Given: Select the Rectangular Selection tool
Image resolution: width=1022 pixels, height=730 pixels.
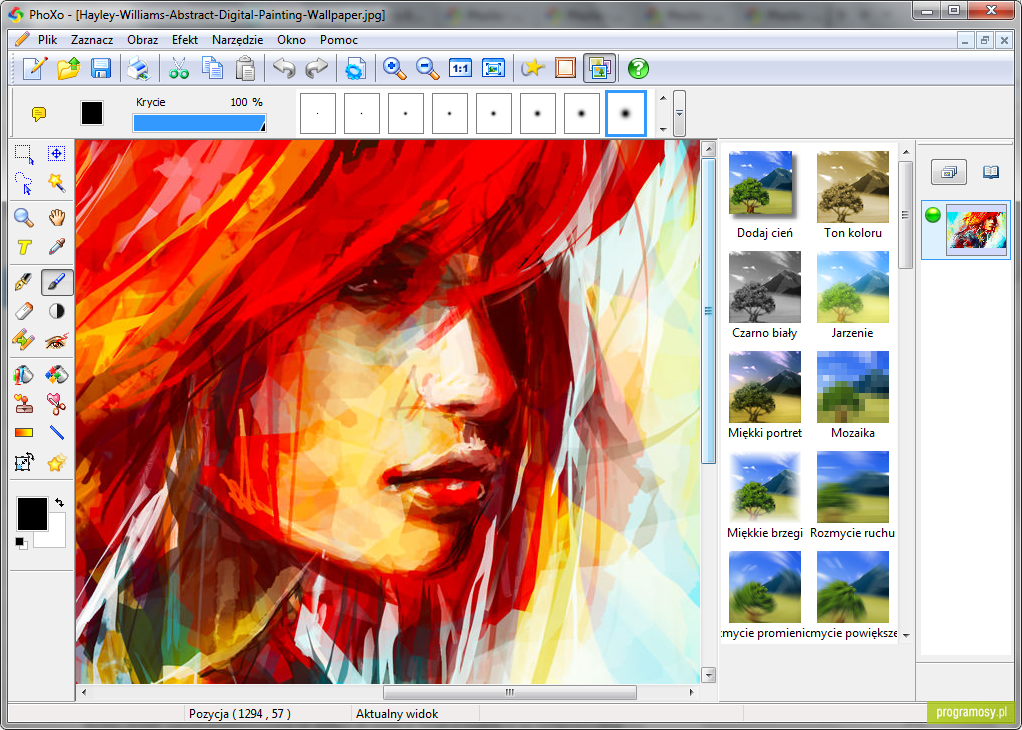Looking at the screenshot, I should click(24, 154).
